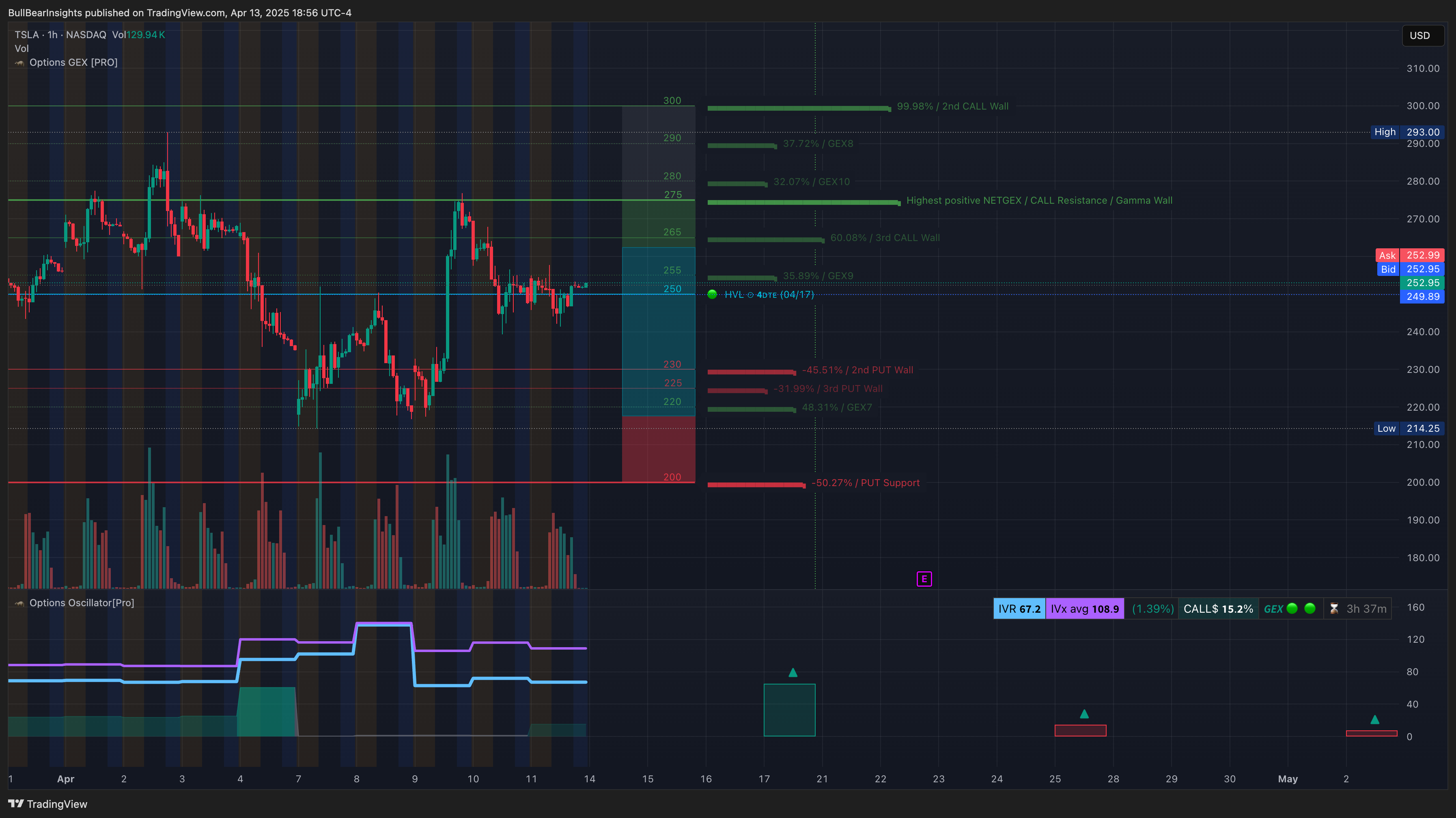The image size is (1456, 818).
Task: Click the PUT Support red bar
Action: [756, 484]
